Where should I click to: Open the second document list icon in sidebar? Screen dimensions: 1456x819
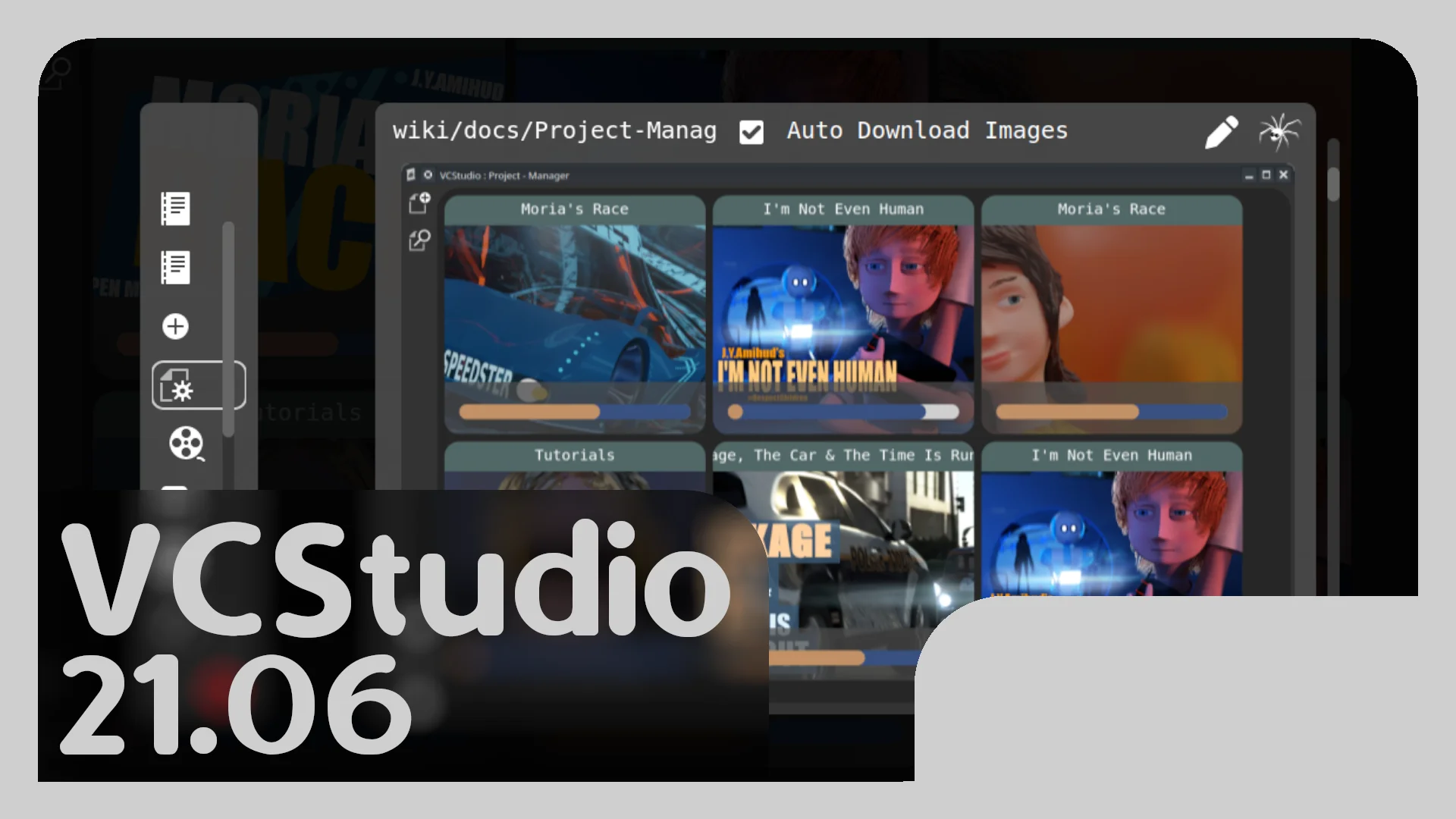point(175,268)
